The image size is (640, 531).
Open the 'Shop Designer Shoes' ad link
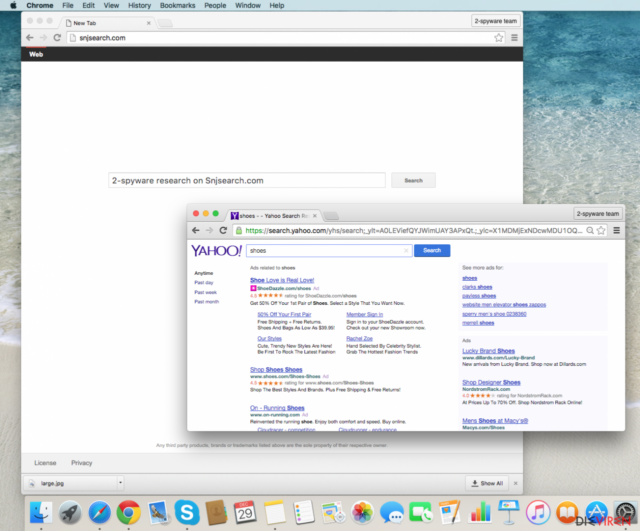coord(491,382)
